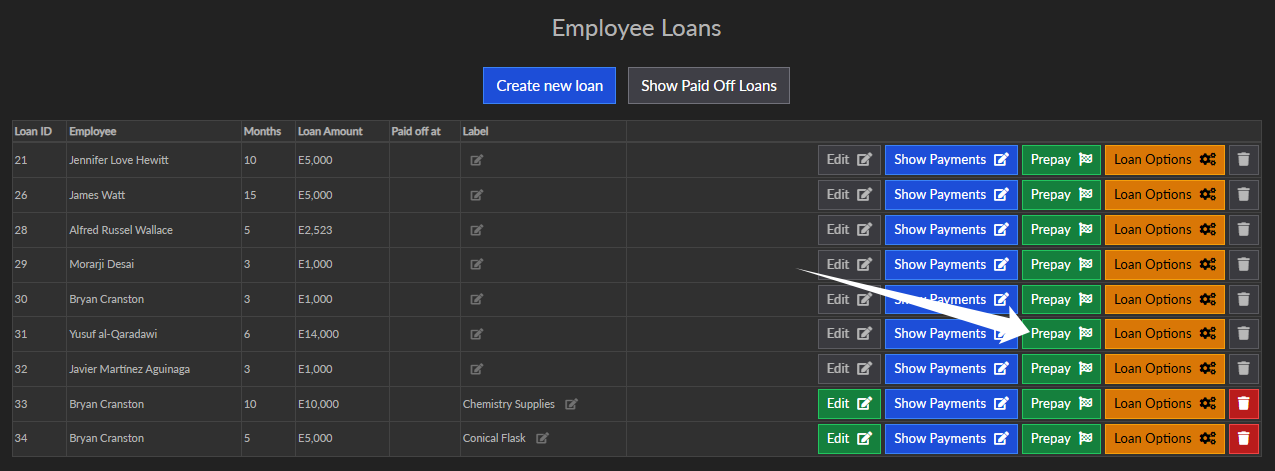This screenshot has width=1275, height=471.
Task: Click the red trash icon for loan 34
Action: tap(1243, 438)
